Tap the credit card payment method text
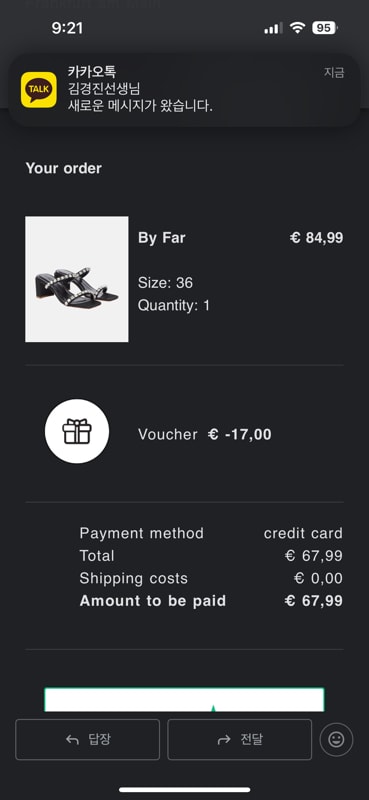This screenshot has width=369, height=800. tap(303, 533)
